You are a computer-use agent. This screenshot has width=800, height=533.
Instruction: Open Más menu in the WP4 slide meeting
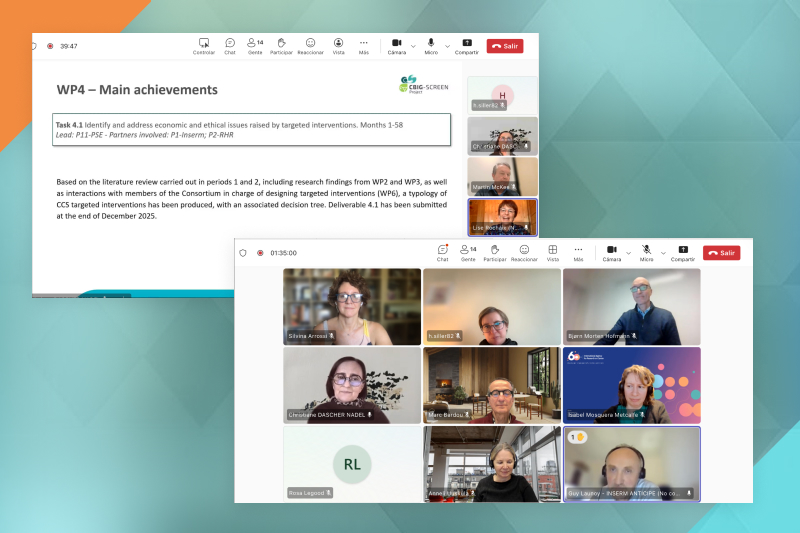click(363, 45)
